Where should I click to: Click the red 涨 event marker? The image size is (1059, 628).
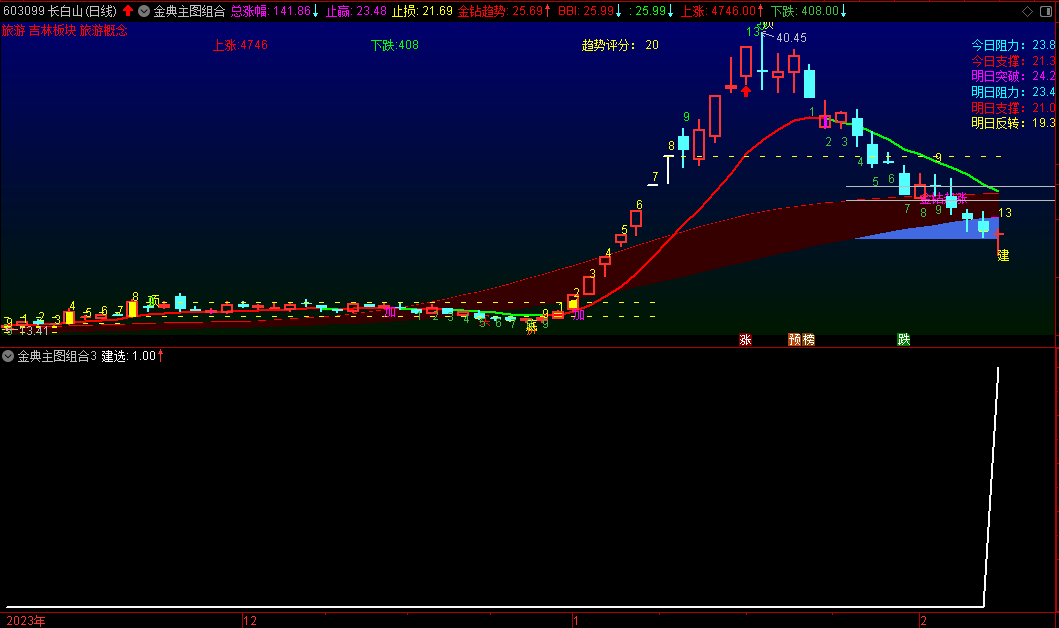[746, 340]
